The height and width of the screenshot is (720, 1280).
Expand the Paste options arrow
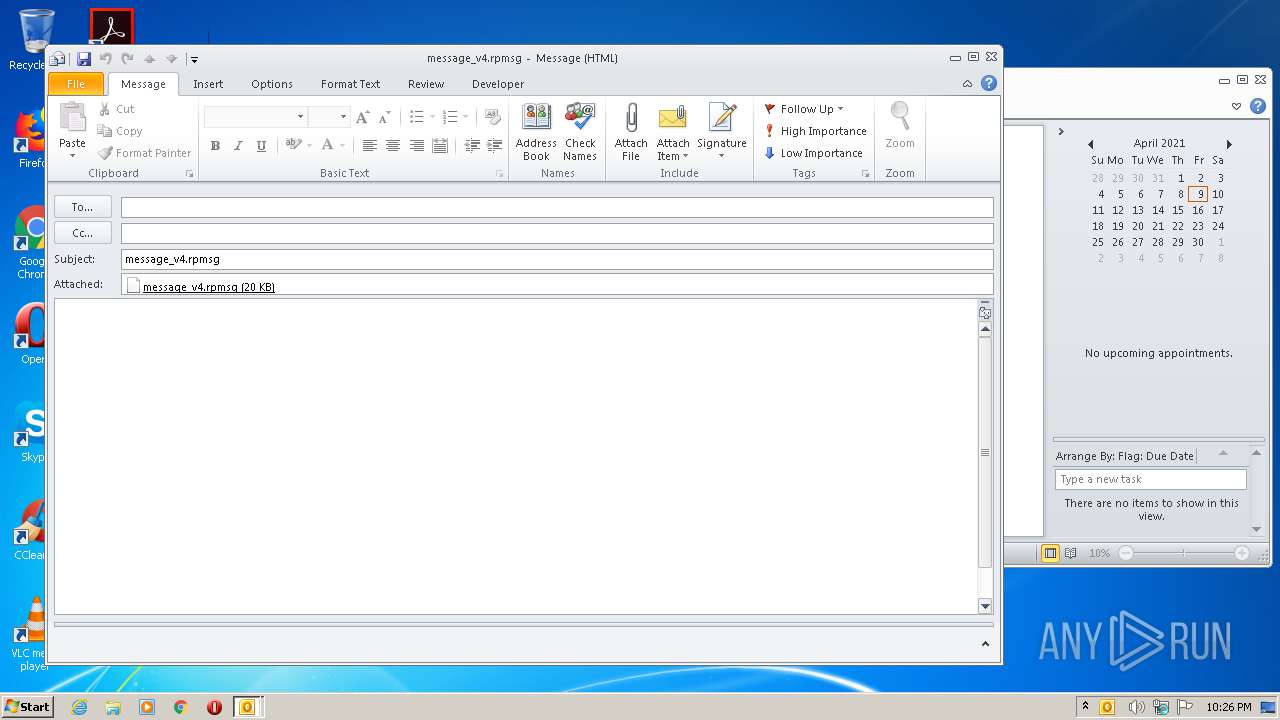click(x=72, y=155)
